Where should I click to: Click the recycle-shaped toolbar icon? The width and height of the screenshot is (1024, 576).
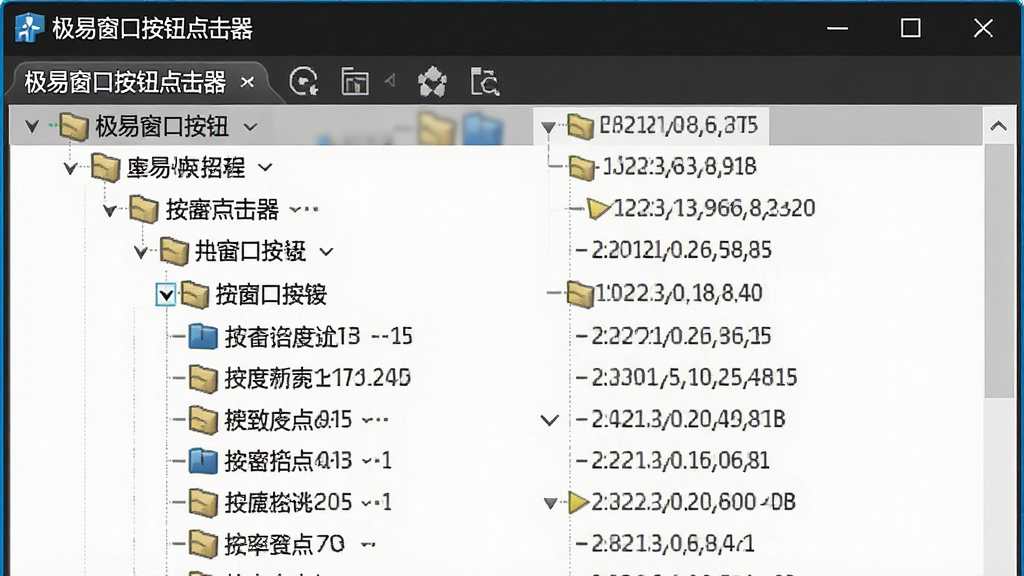coord(432,82)
